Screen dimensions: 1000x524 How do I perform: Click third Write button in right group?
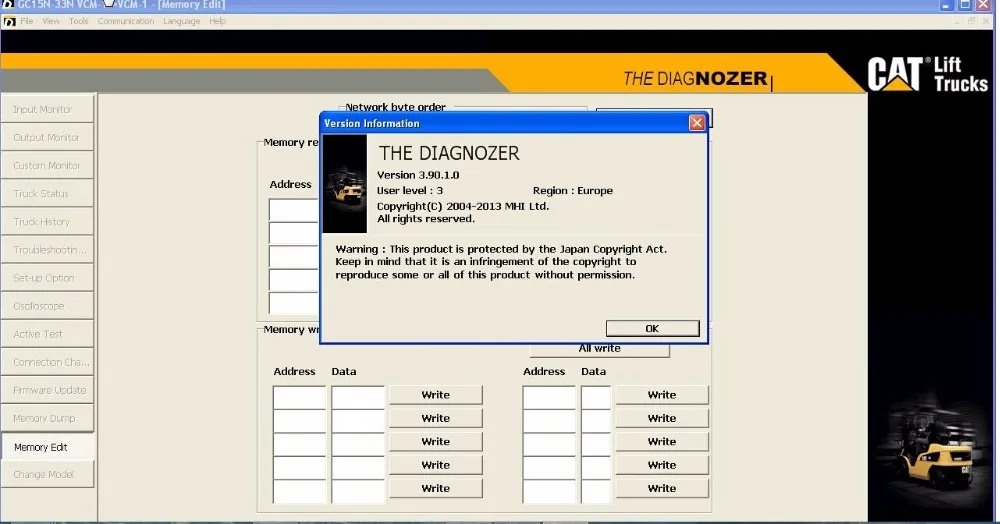[662, 441]
